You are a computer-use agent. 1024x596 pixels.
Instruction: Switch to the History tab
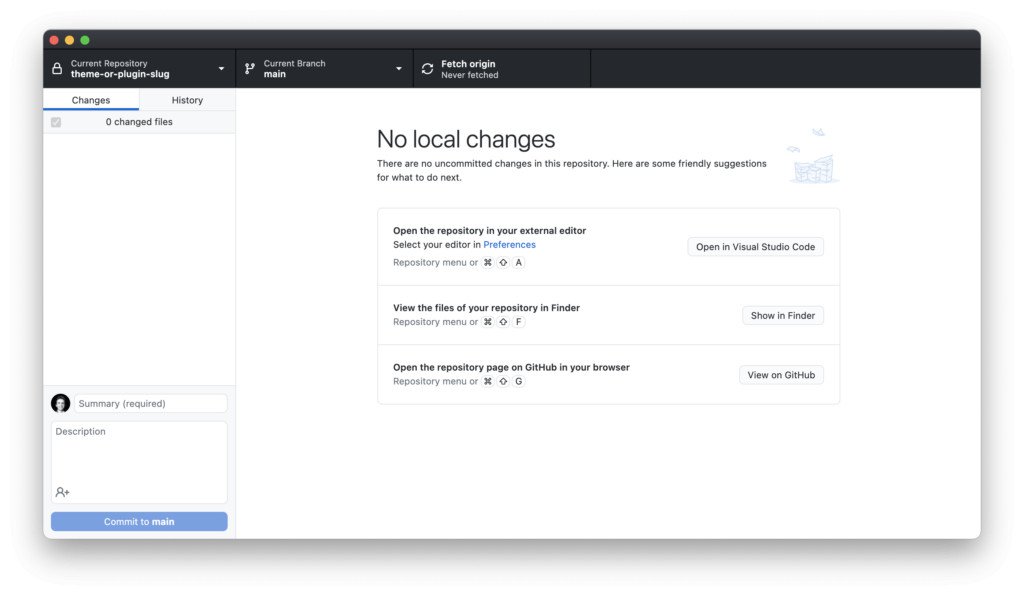click(x=187, y=100)
